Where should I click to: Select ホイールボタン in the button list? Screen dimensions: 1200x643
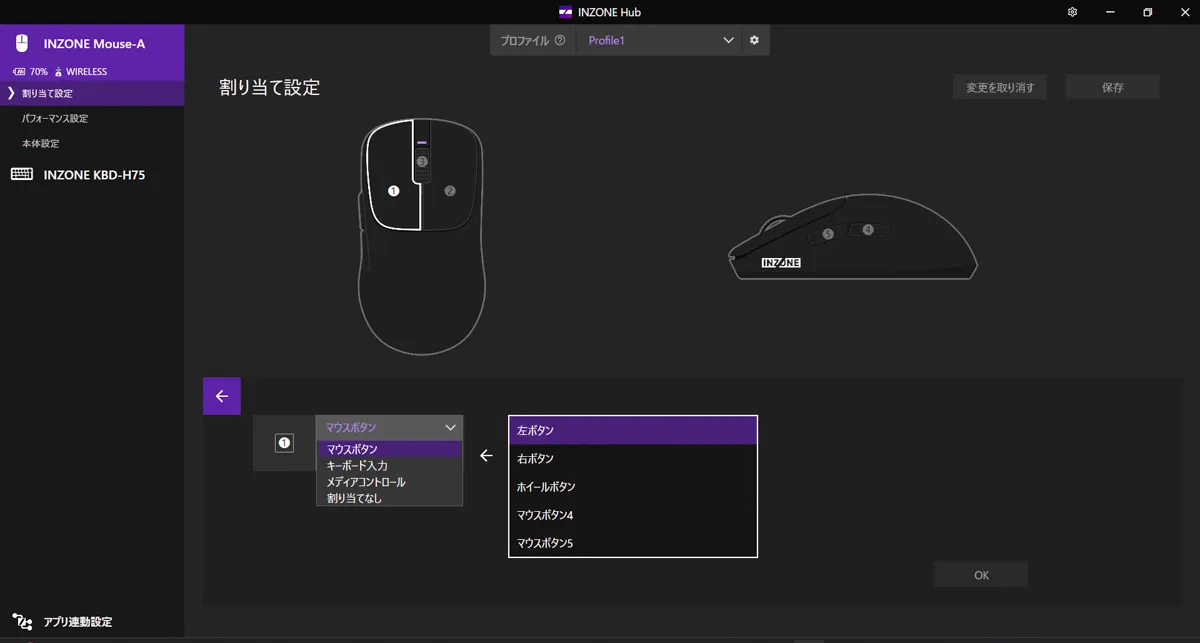coord(633,487)
